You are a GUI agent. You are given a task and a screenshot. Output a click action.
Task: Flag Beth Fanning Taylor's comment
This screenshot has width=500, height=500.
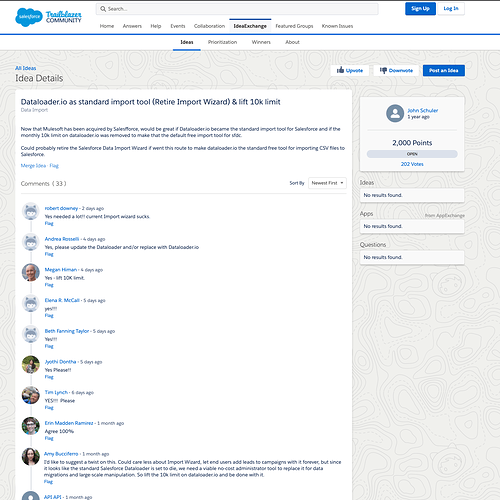click(x=49, y=346)
